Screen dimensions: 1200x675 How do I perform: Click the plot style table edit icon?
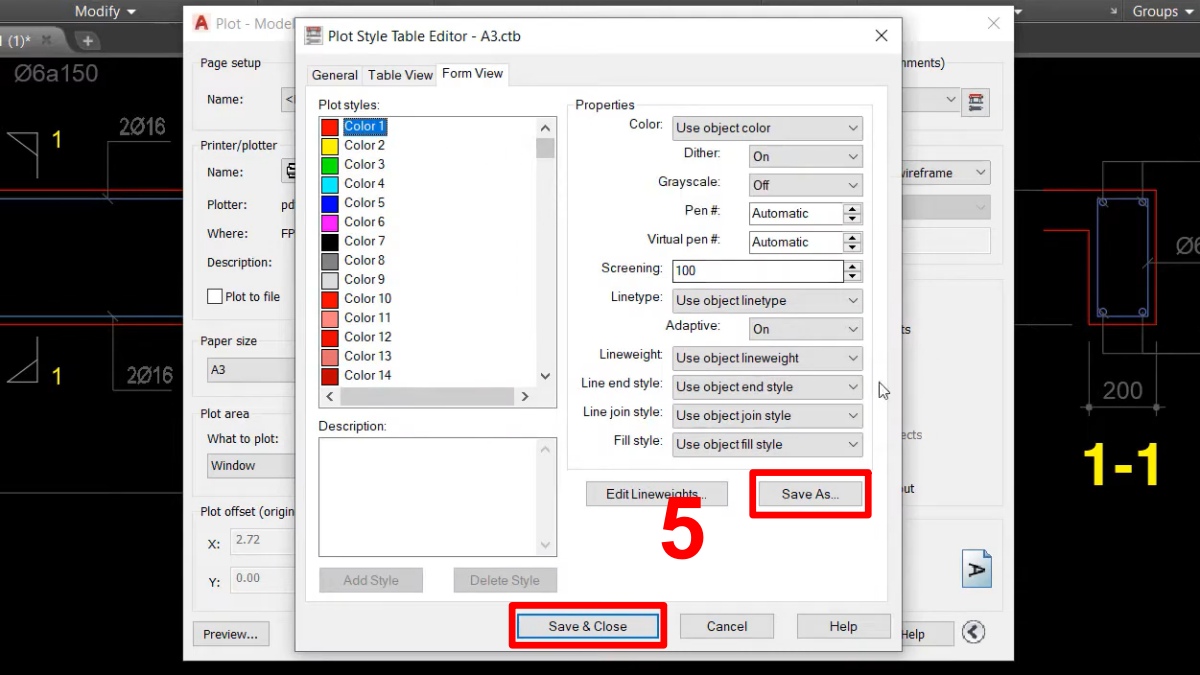click(976, 100)
